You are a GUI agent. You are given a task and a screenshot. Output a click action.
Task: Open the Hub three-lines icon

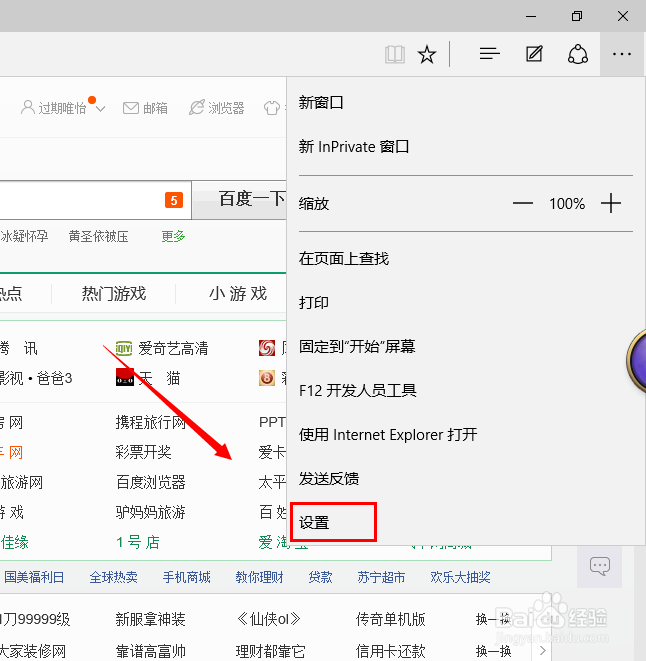click(x=490, y=54)
